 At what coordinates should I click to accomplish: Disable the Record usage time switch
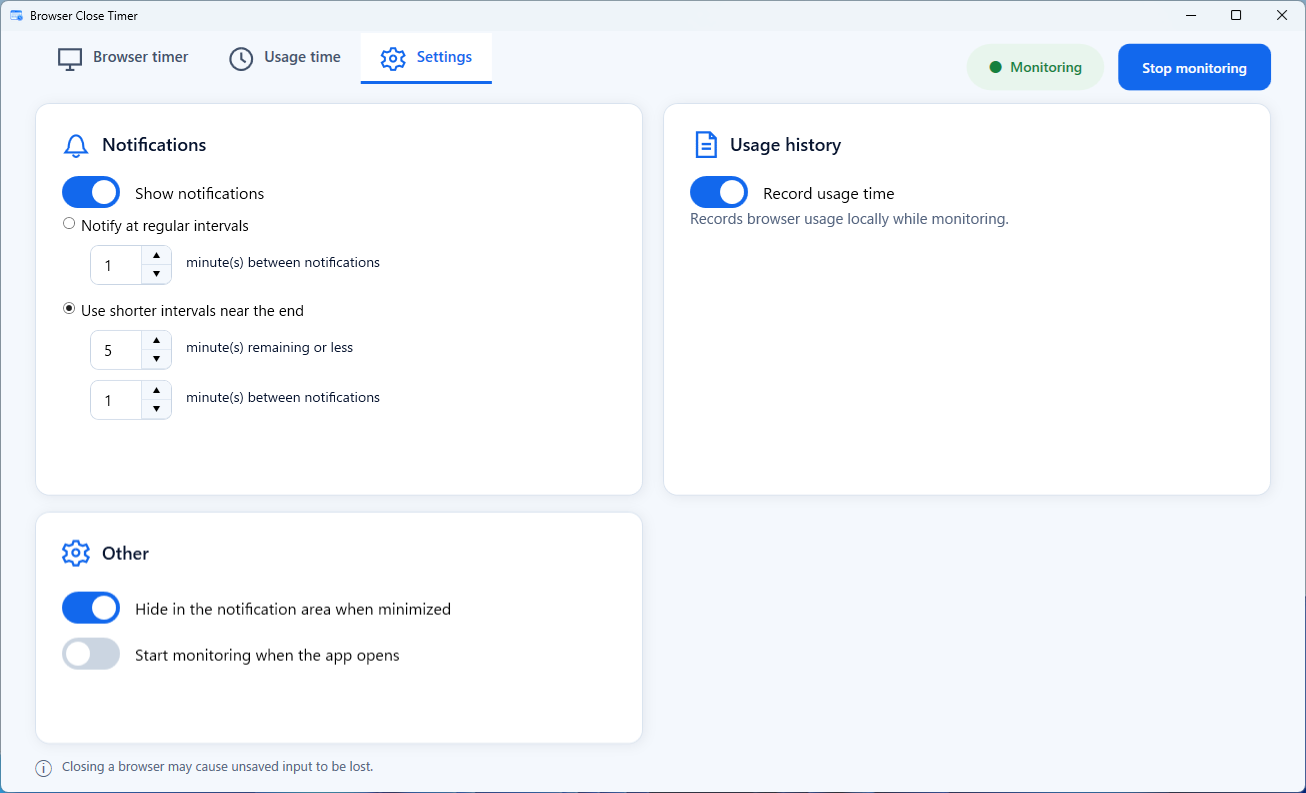719,192
